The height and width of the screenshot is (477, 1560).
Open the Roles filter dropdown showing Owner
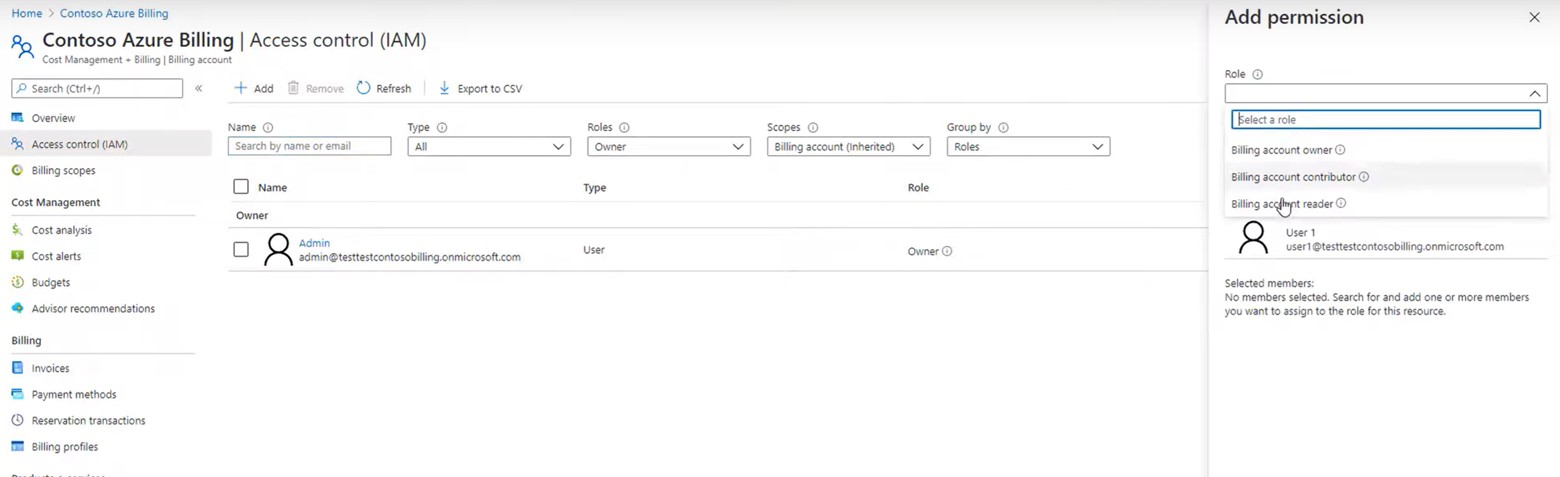[x=669, y=147]
